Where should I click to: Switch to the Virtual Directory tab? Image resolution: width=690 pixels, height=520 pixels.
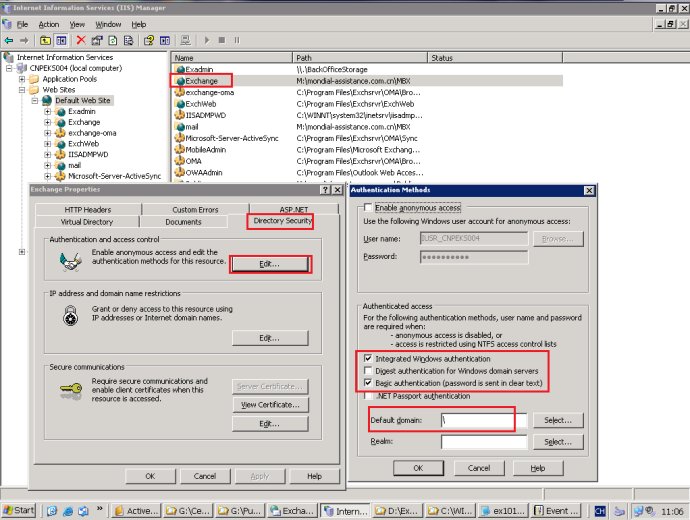(87, 222)
